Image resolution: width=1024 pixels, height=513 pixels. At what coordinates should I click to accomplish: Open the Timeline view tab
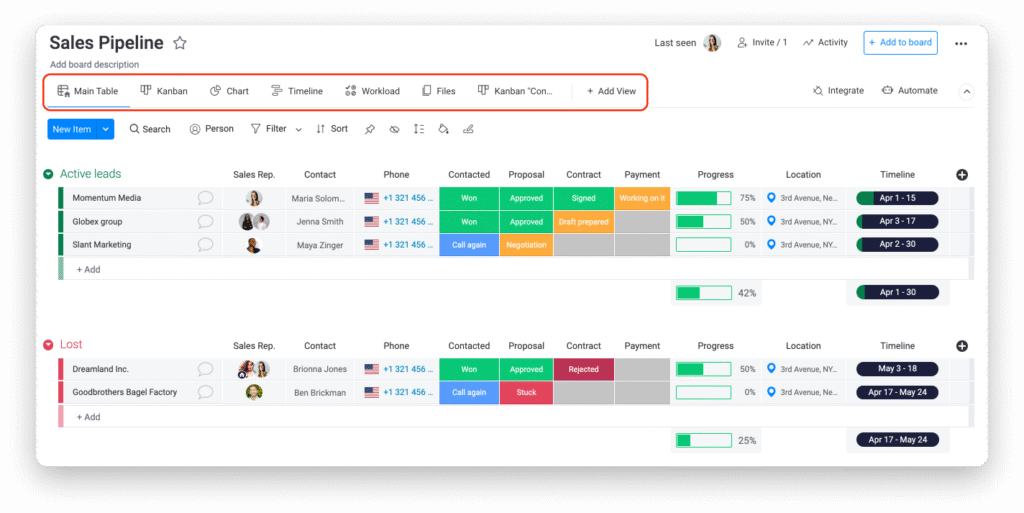pyautogui.click(x=297, y=91)
